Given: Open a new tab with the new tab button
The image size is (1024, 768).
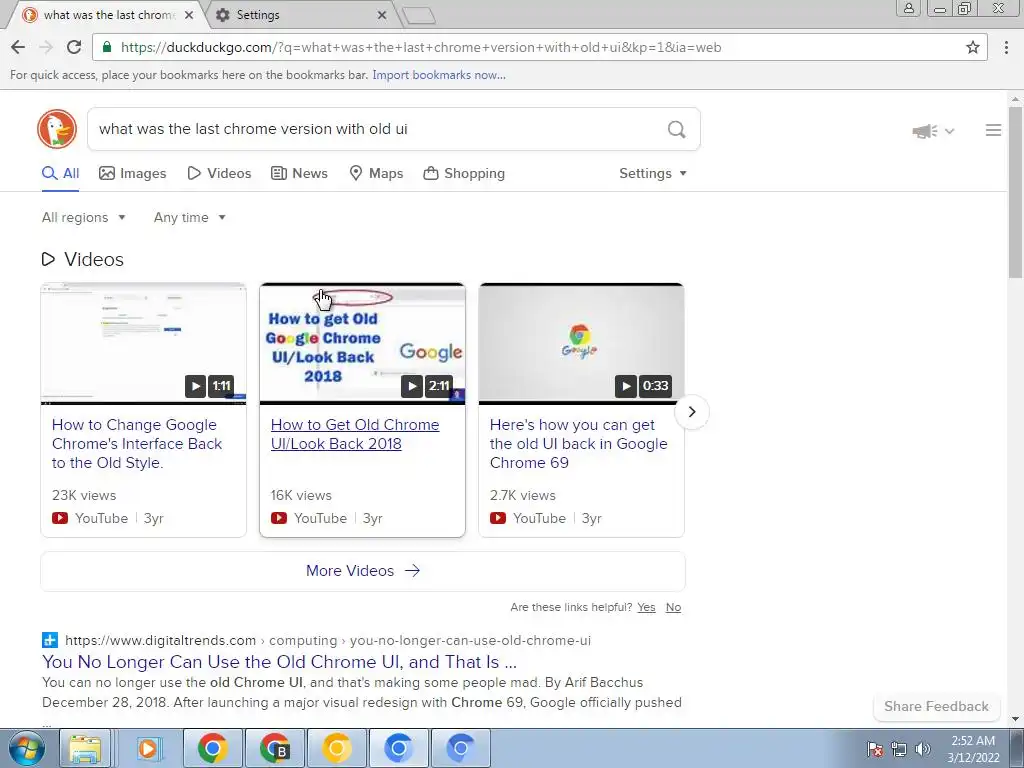Looking at the screenshot, I should 418,15.
